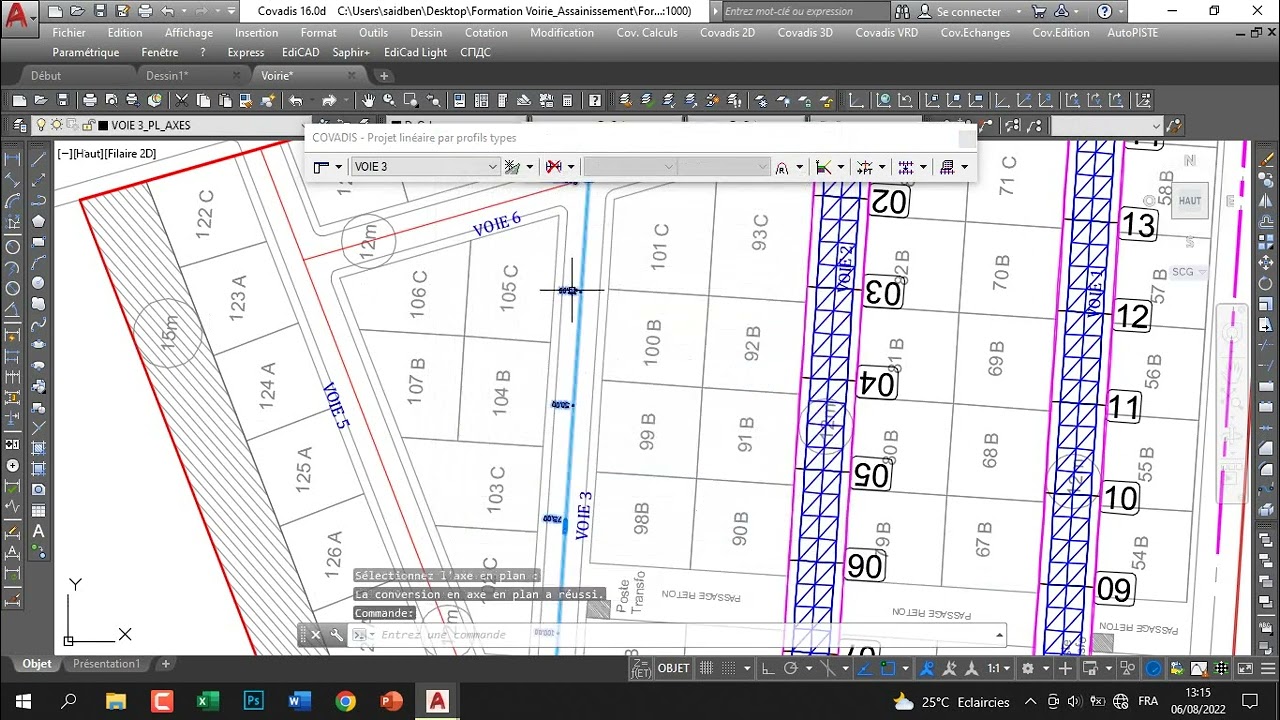This screenshot has height=720, width=1280.
Task: Toggle Ortho mode in status bar
Action: [768, 668]
